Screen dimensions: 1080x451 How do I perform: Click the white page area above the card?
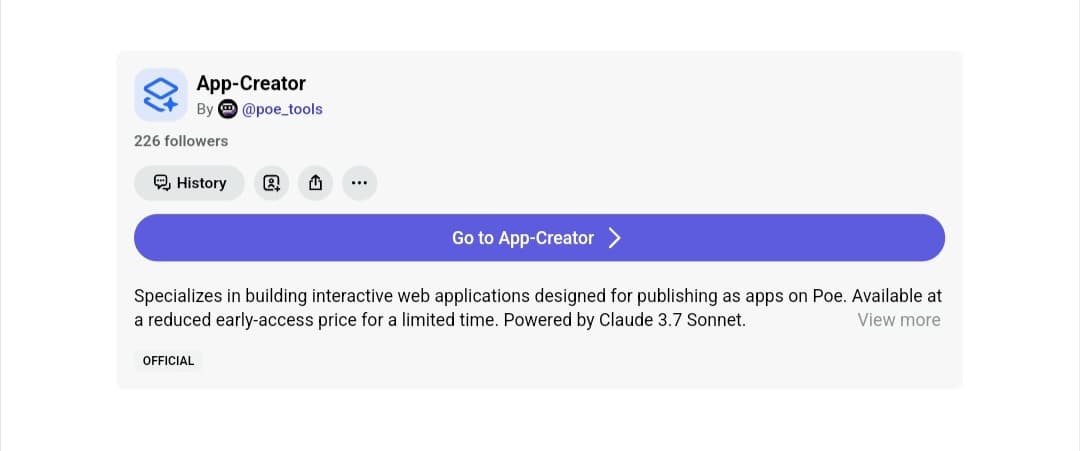tap(540, 25)
